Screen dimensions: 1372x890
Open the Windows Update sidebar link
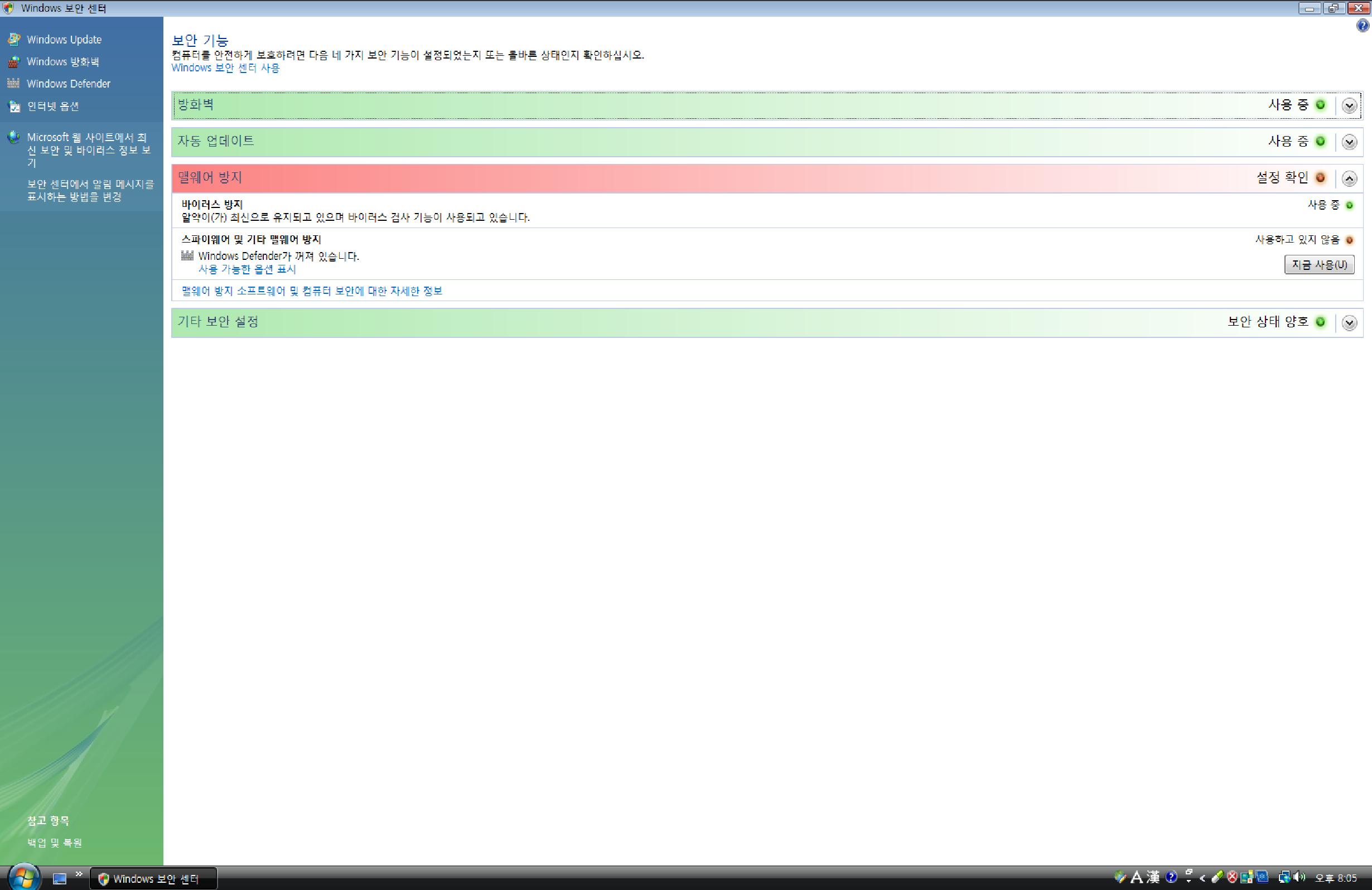coord(64,39)
